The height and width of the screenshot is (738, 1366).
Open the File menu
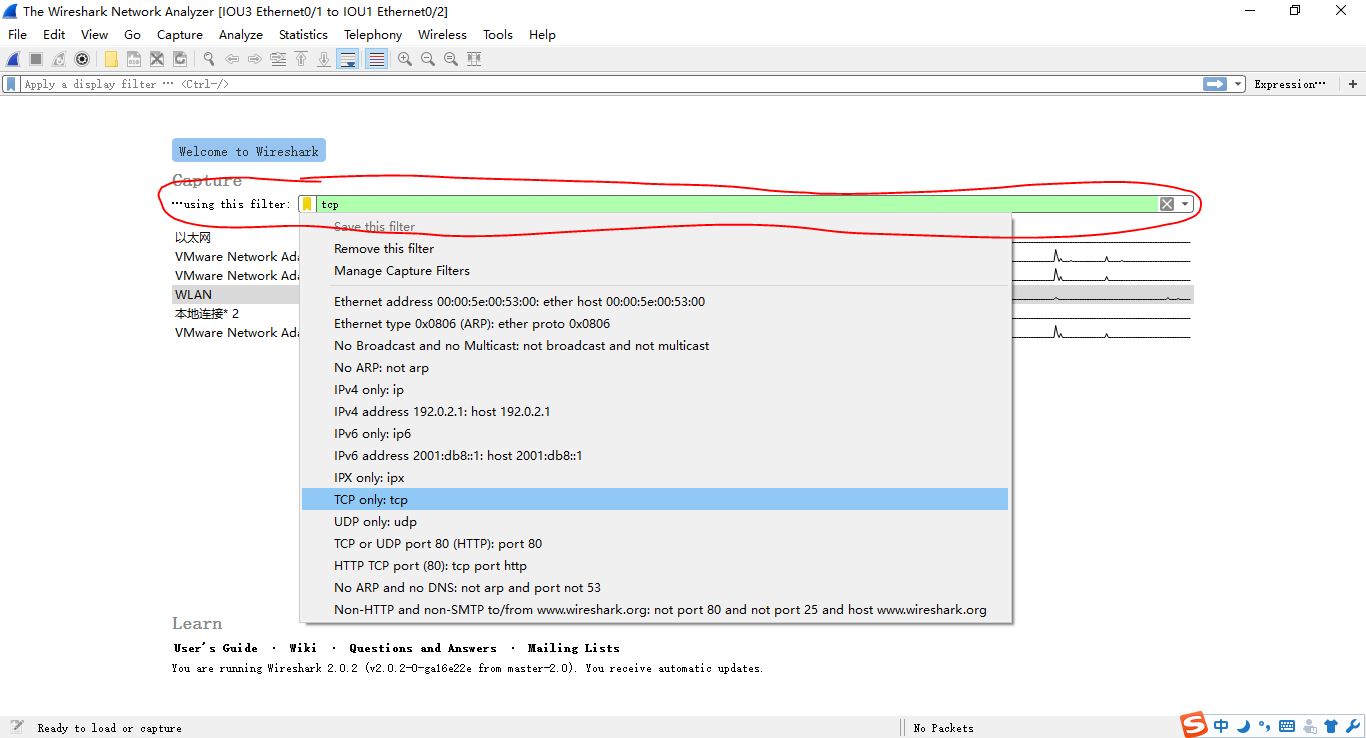17,34
